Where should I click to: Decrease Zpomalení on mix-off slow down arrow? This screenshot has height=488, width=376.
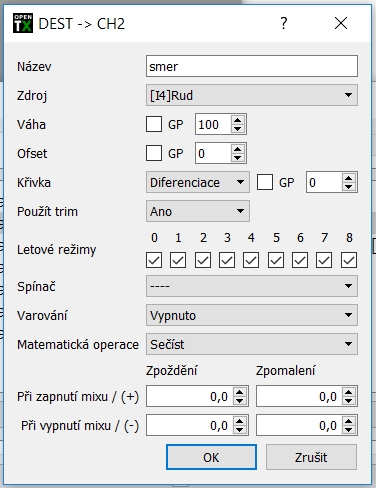(x=348, y=430)
